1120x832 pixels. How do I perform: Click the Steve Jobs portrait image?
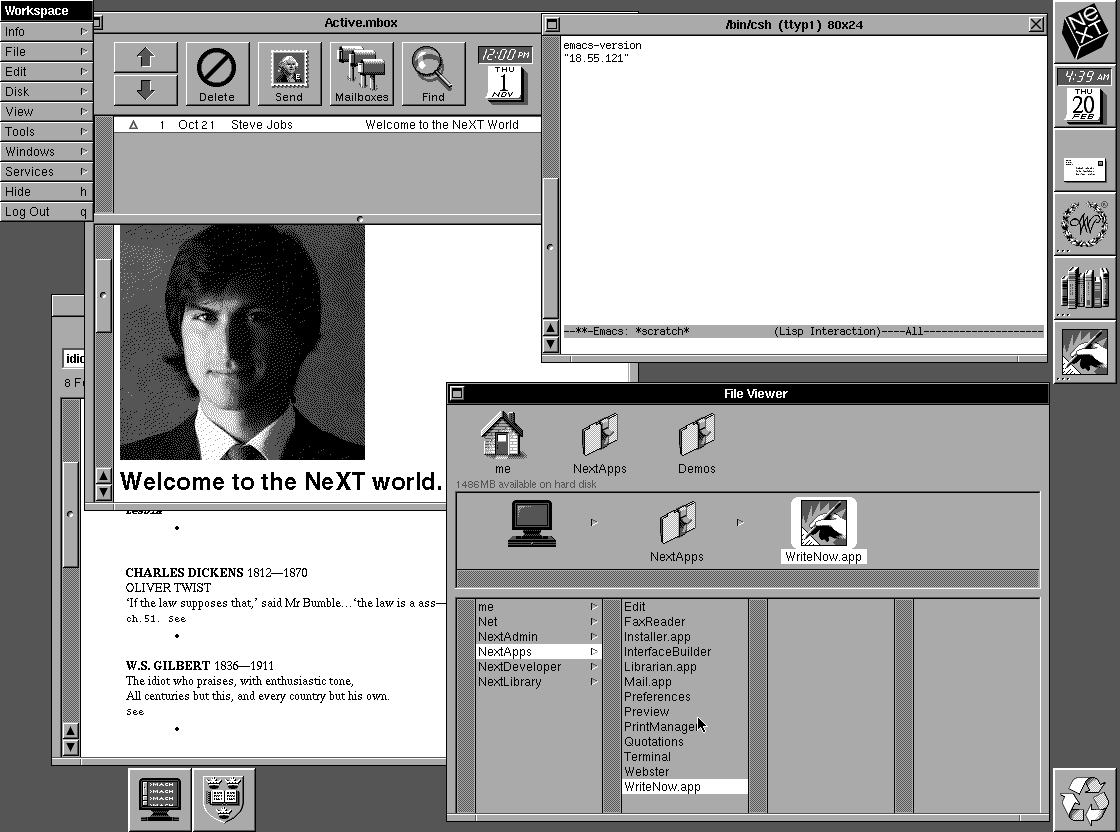coord(242,342)
